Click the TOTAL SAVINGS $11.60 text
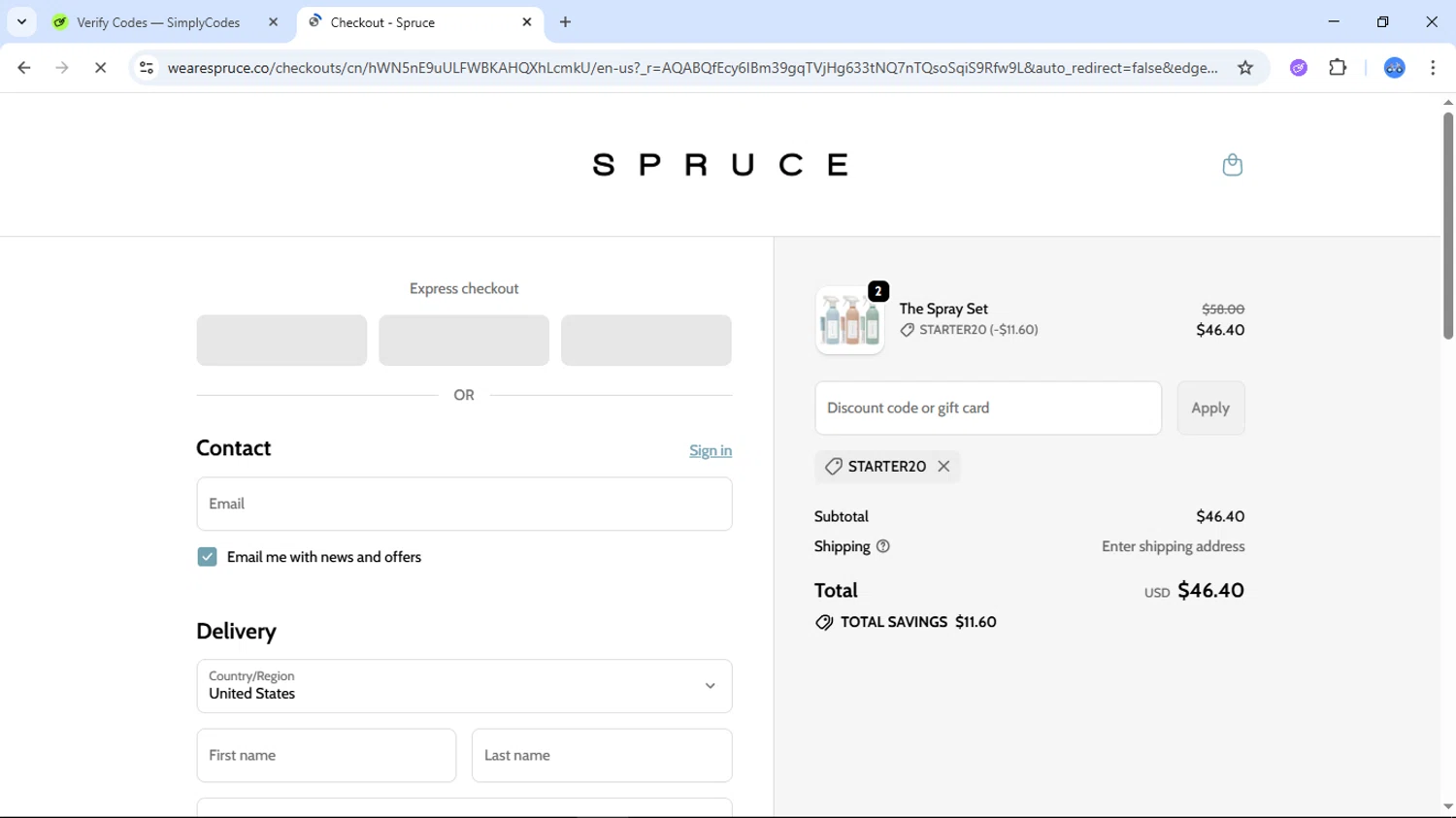The image size is (1456, 818). 918,622
